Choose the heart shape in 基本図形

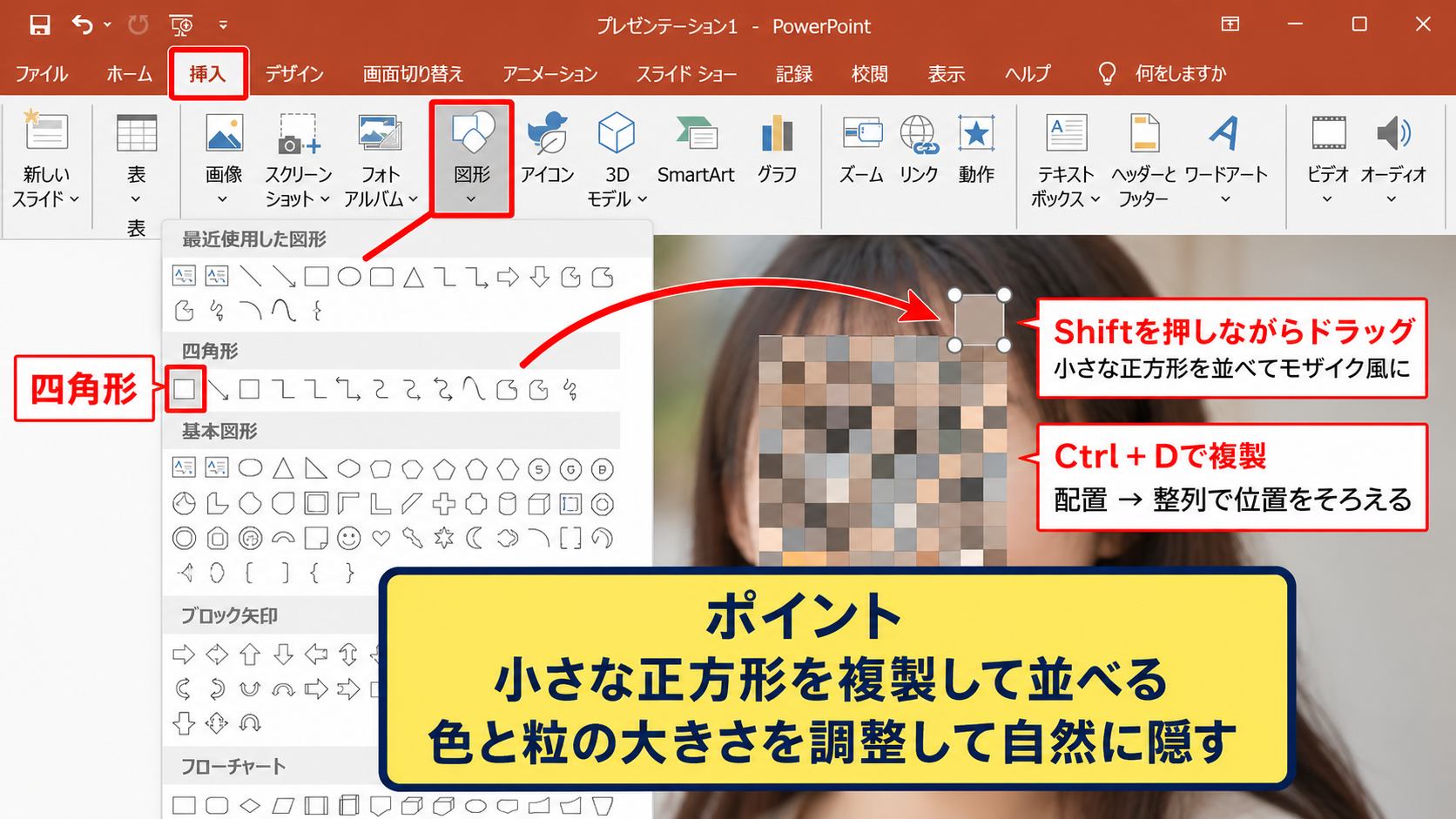click(x=381, y=539)
